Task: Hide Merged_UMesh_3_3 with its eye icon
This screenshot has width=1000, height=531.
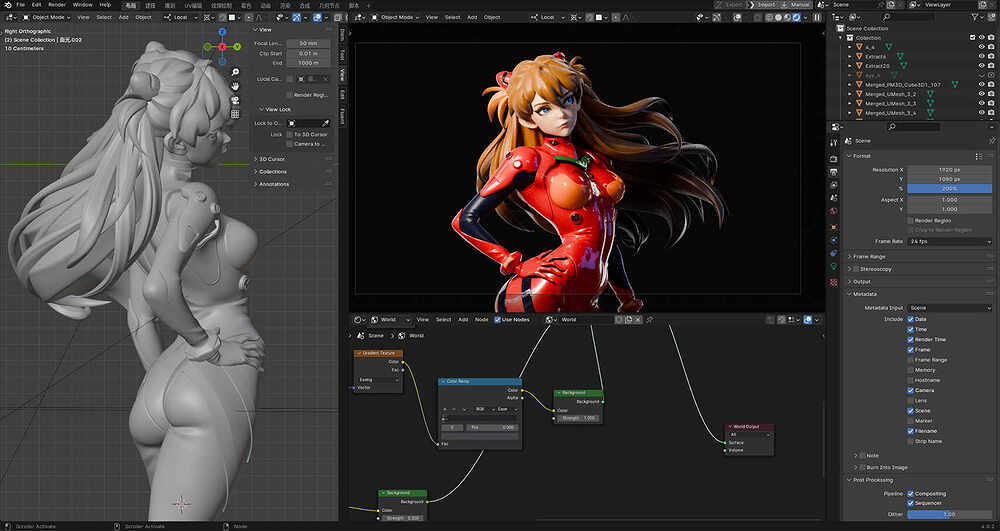Action: tap(982, 103)
